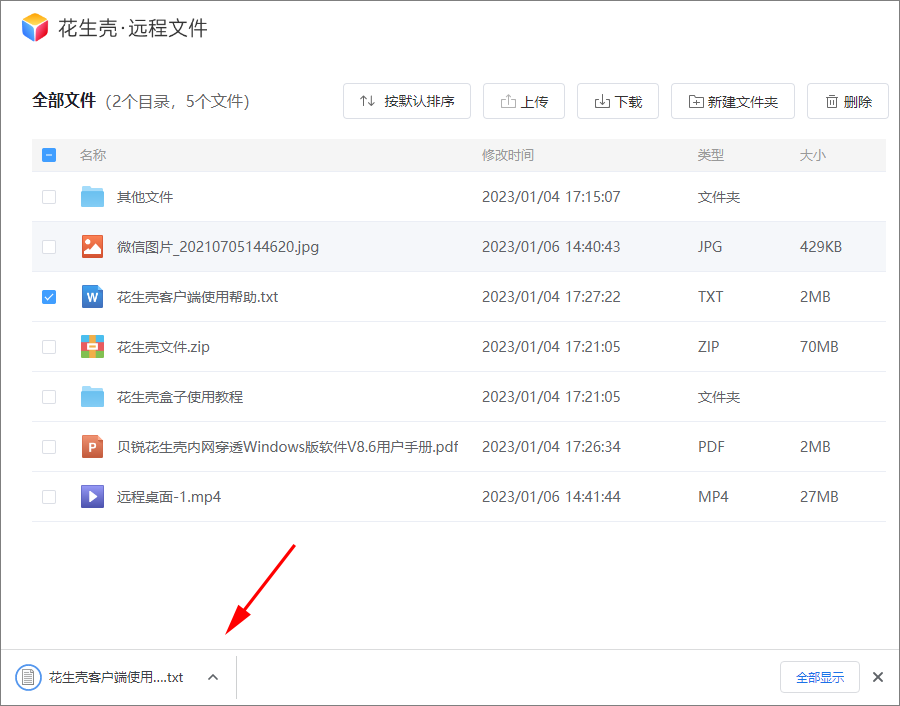Expand the download item chevron menu
900x706 pixels.
213,677
